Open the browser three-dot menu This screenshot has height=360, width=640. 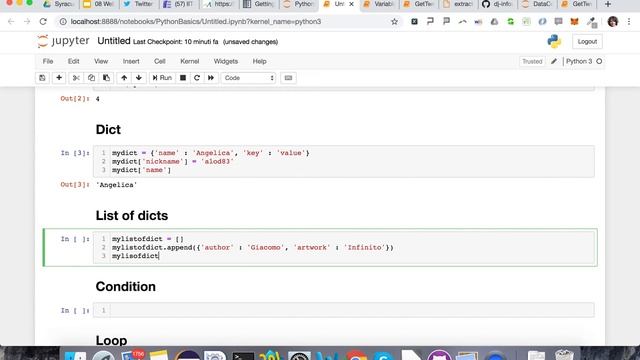629,22
